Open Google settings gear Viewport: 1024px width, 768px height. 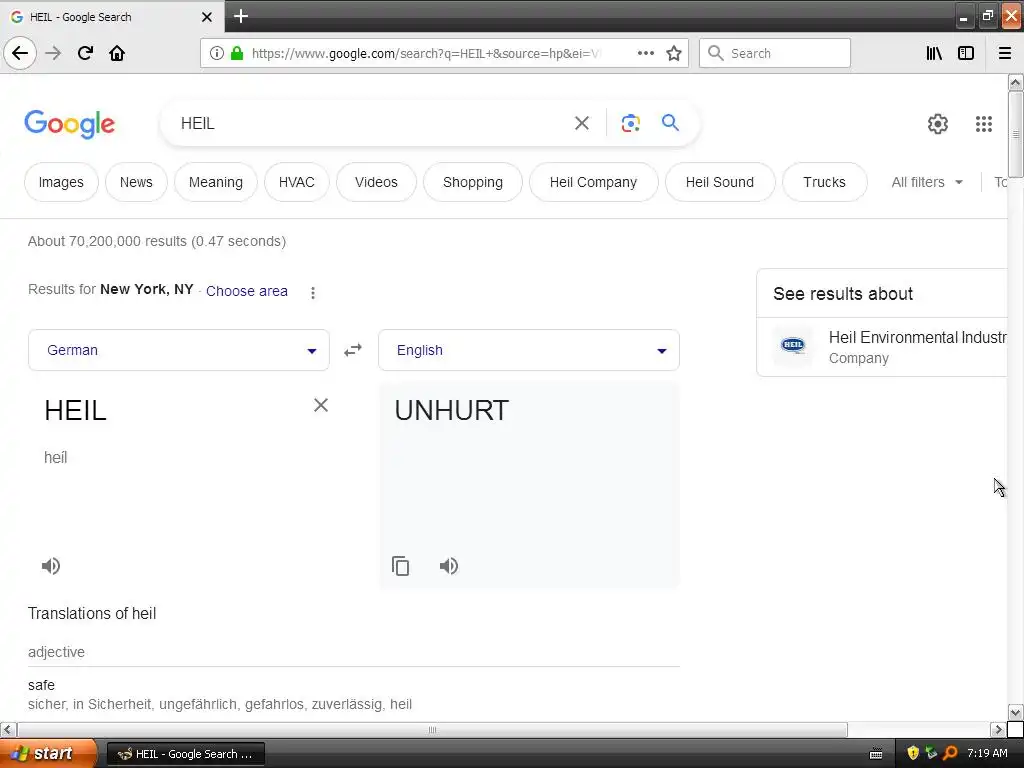(x=938, y=123)
